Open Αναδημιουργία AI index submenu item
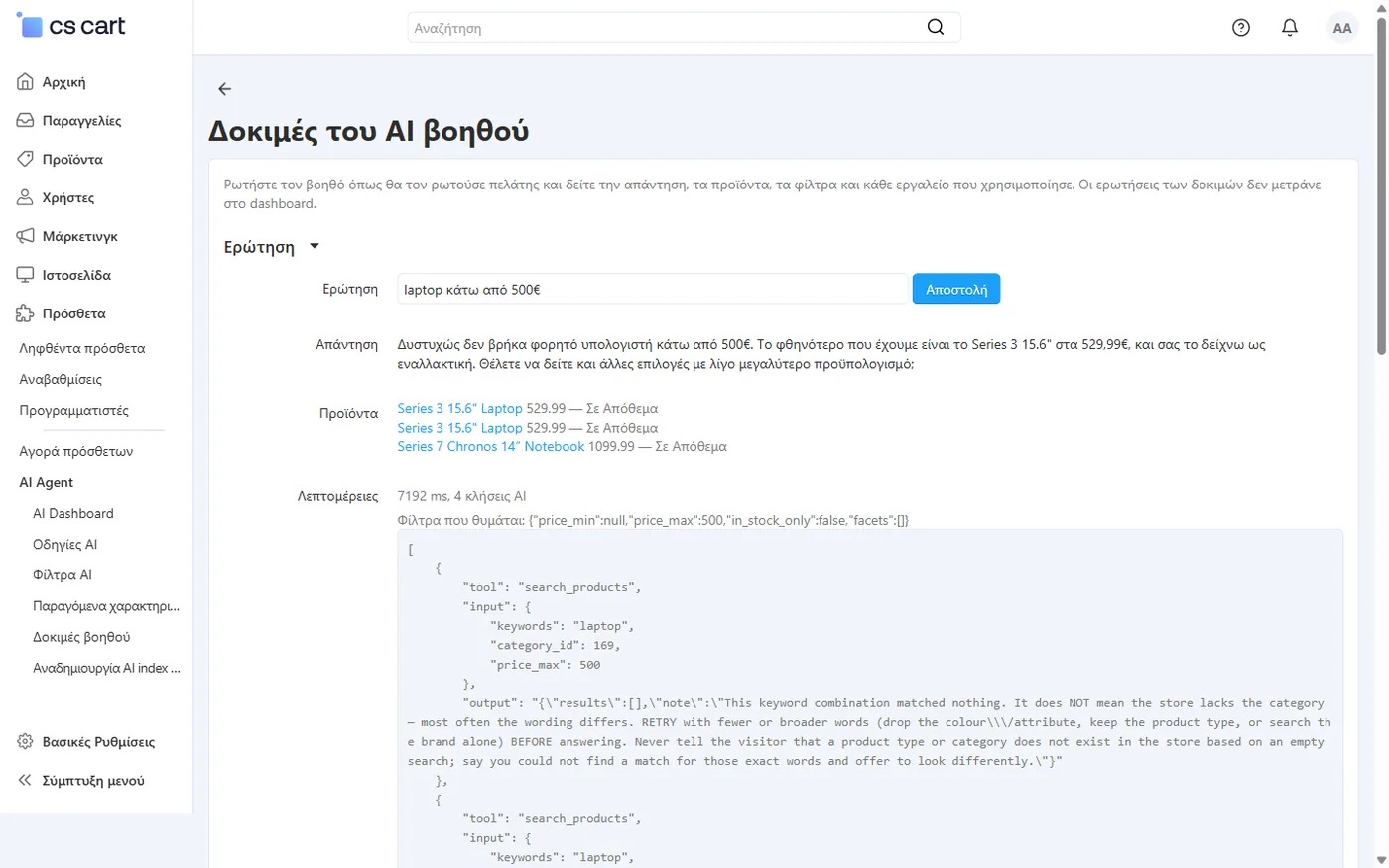 [x=106, y=668]
